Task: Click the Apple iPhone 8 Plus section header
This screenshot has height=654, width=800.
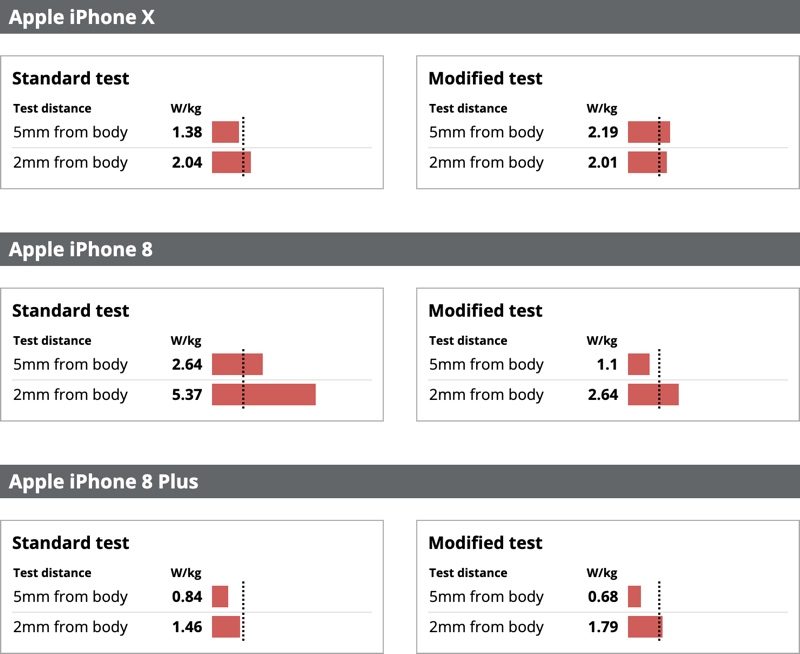Action: (x=104, y=481)
